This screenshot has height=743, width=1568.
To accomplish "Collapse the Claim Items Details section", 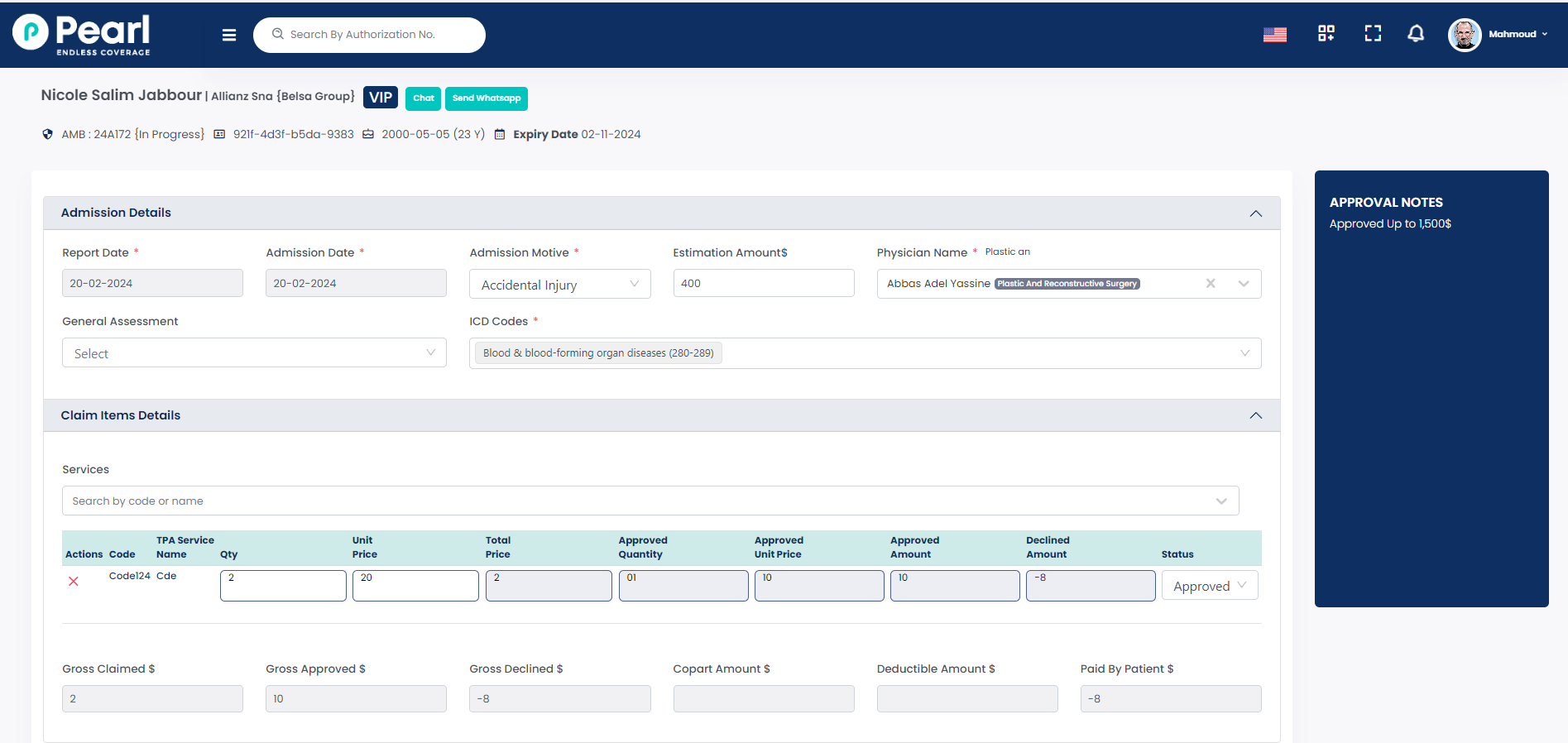I will (1255, 415).
